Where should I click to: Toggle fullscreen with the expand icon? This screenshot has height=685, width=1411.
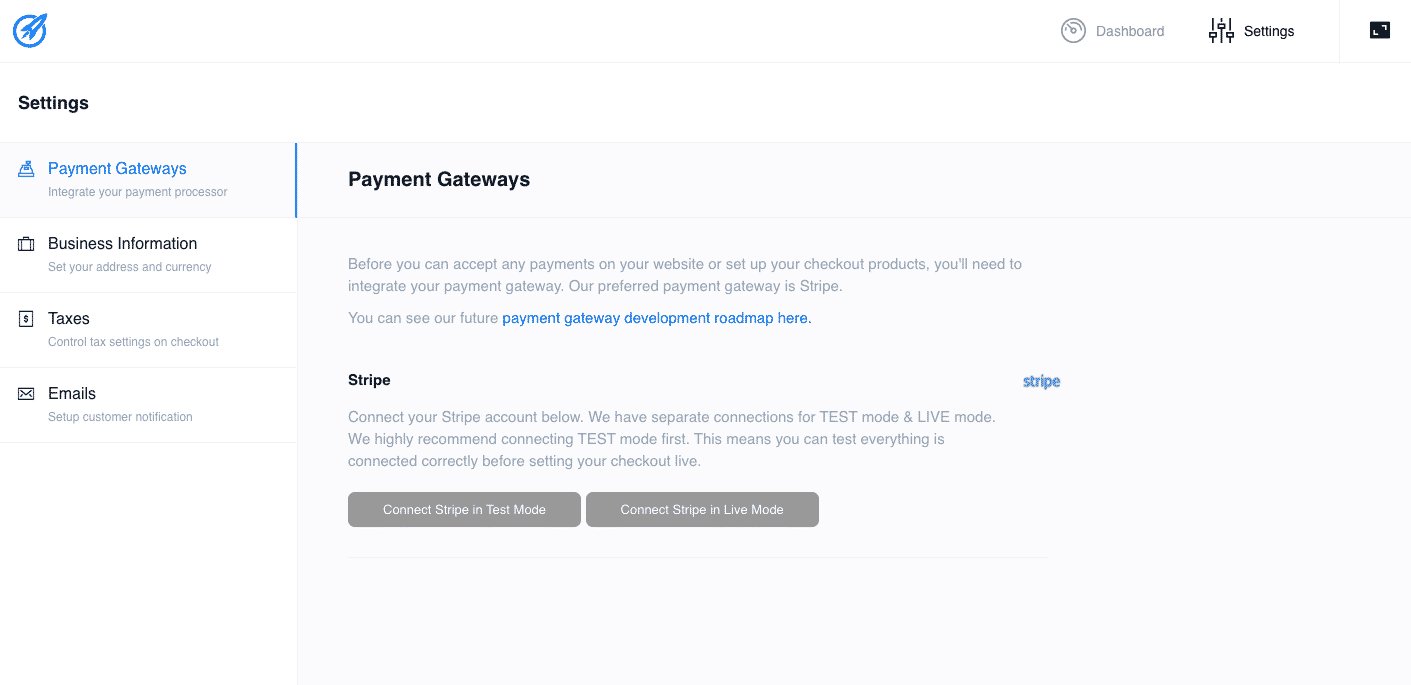coord(1380,30)
